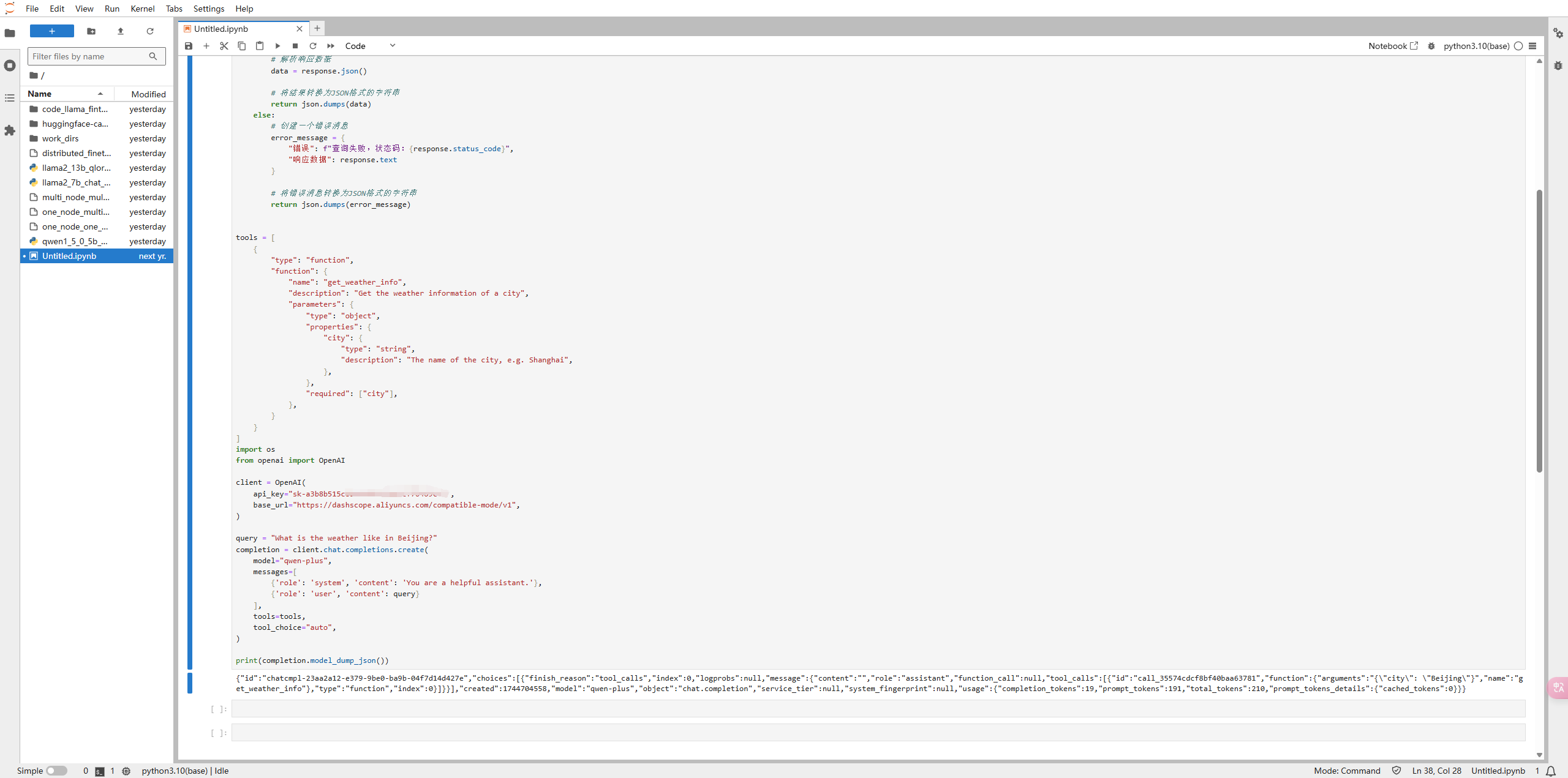This screenshot has height=778, width=1568.
Task: Click the notebook vertical scrollbar thumb
Action: (x=1539, y=331)
